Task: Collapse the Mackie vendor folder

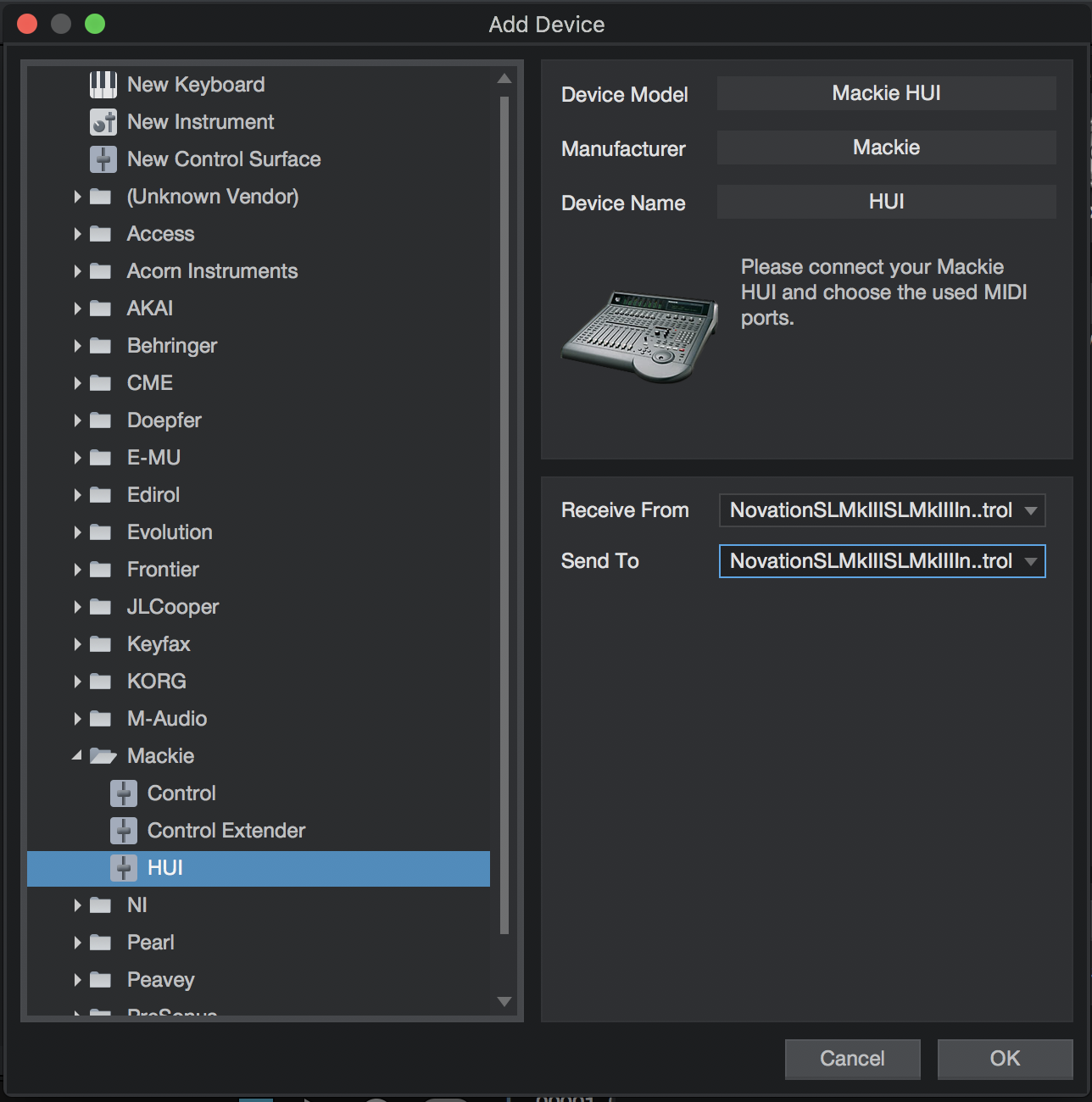Action: click(77, 755)
